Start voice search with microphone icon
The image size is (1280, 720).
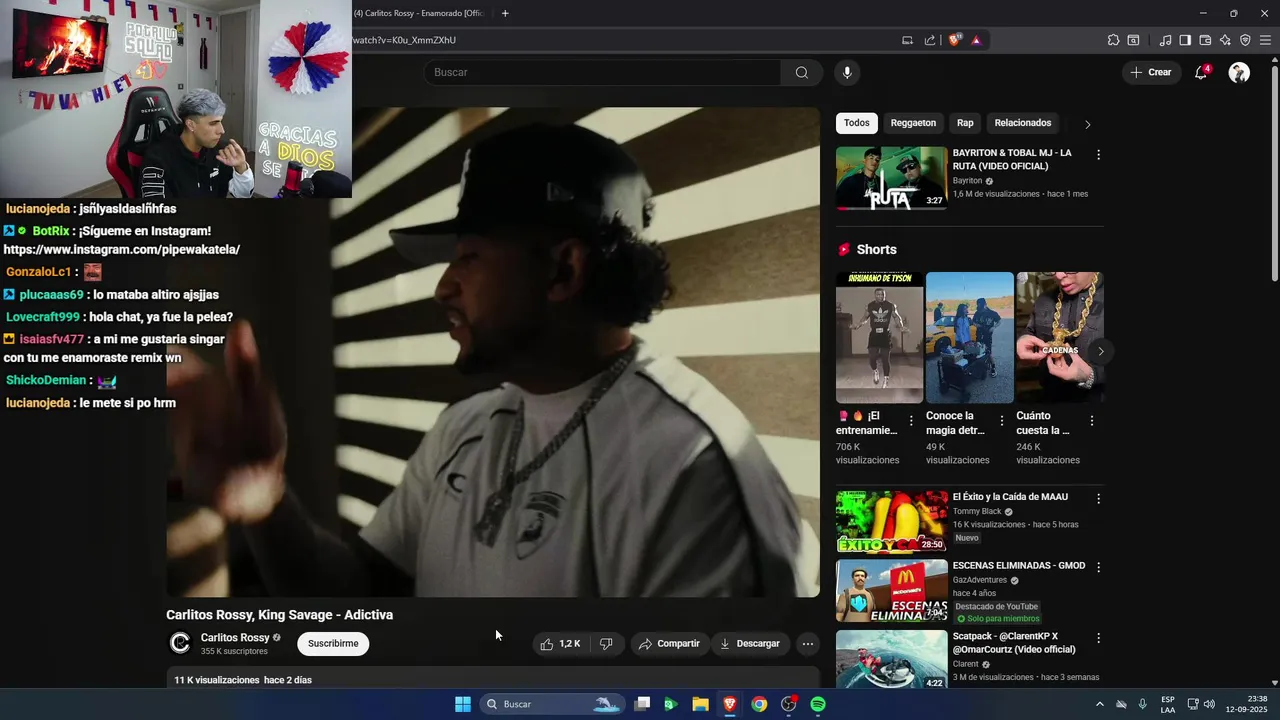tap(847, 72)
